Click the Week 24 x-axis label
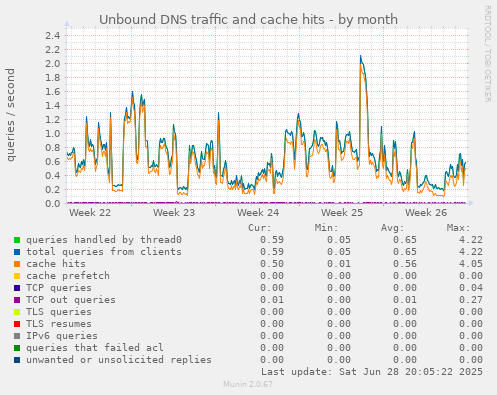This screenshot has width=497, height=395. point(258,213)
